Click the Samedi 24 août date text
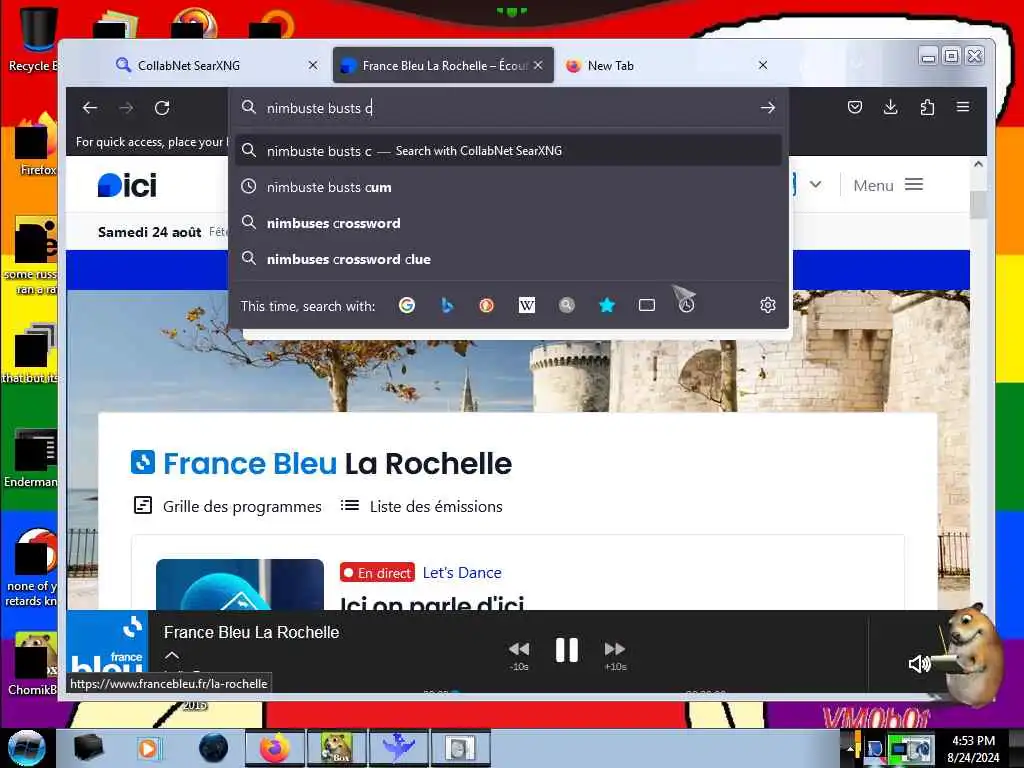The height and width of the screenshot is (768, 1024). [x=150, y=232]
